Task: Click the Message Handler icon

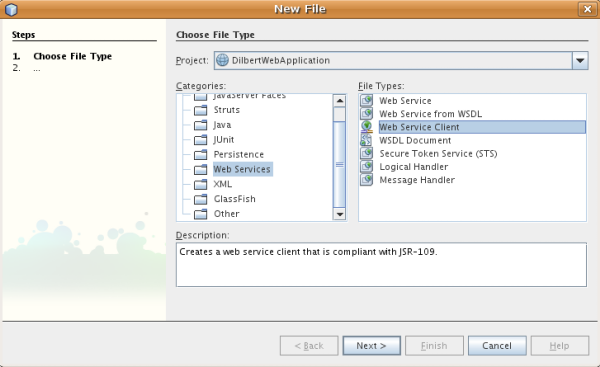Action: [367, 179]
